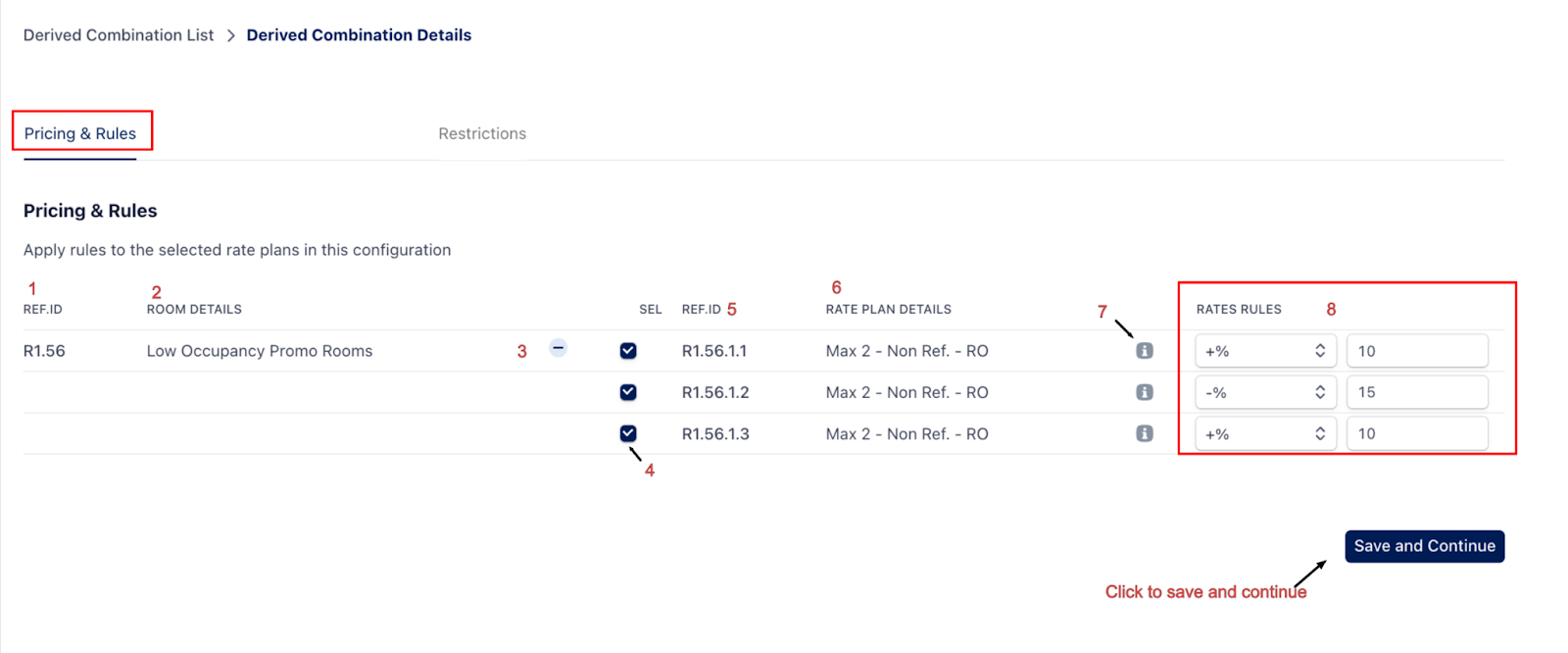Click rate value field for R1.56.1.3
This screenshot has width=1568, height=653.
(1416, 433)
